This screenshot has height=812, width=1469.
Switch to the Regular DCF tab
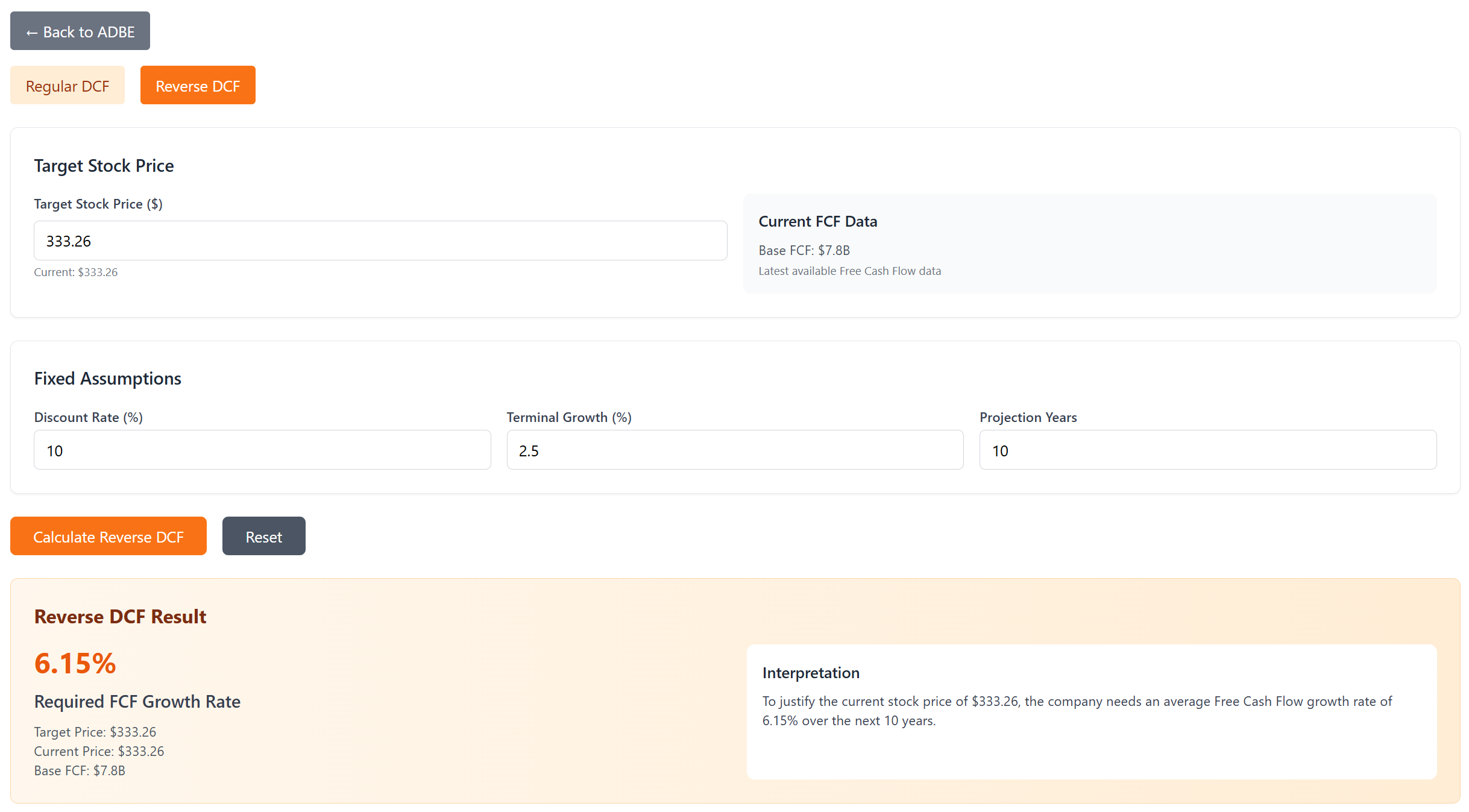(x=68, y=86)
